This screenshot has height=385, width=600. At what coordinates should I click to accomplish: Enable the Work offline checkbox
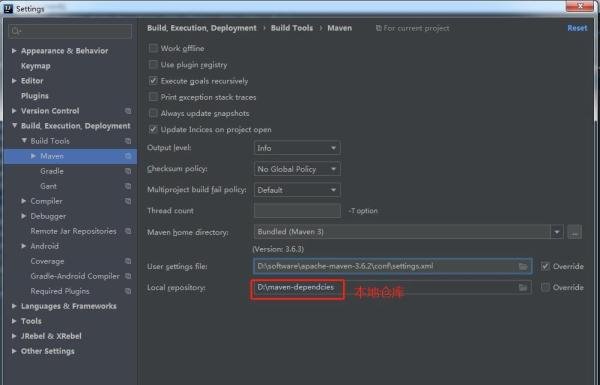(x=153, y=48)
